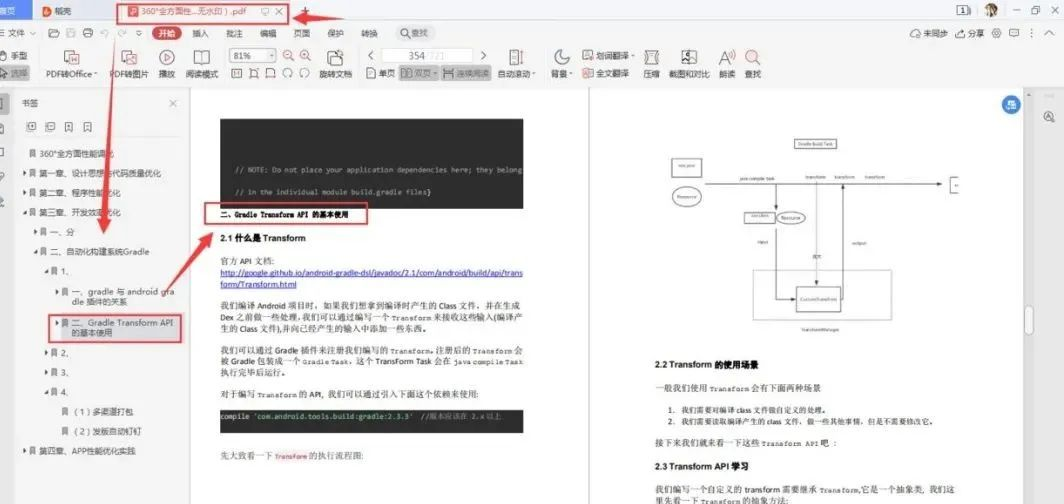Open the google.github.io Transform API link
Image resolution: width=1064 pixels, height=504 pixels.
click(371, 279)
